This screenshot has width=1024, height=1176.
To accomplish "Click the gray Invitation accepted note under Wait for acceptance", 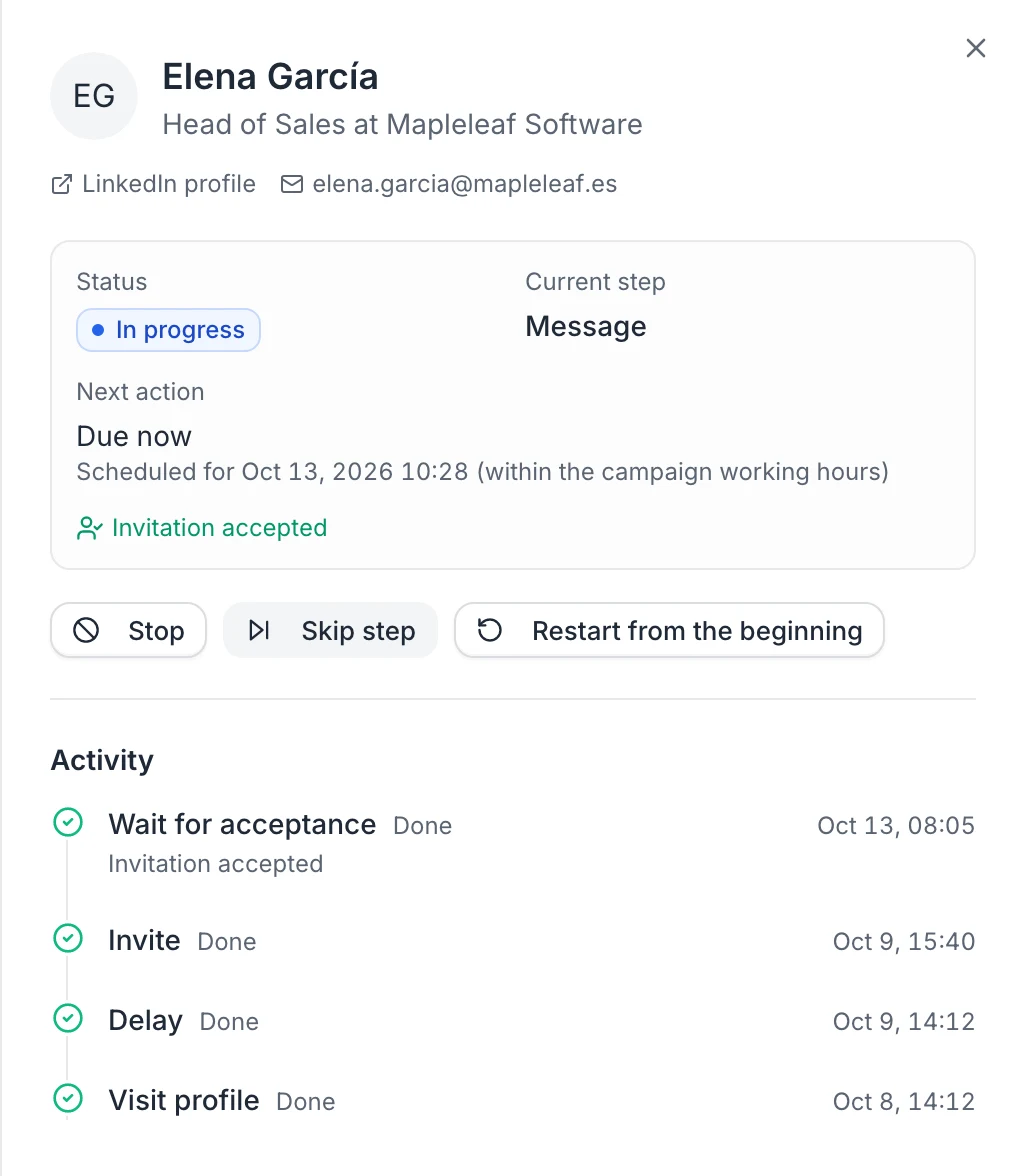I will tap(215, 864).
